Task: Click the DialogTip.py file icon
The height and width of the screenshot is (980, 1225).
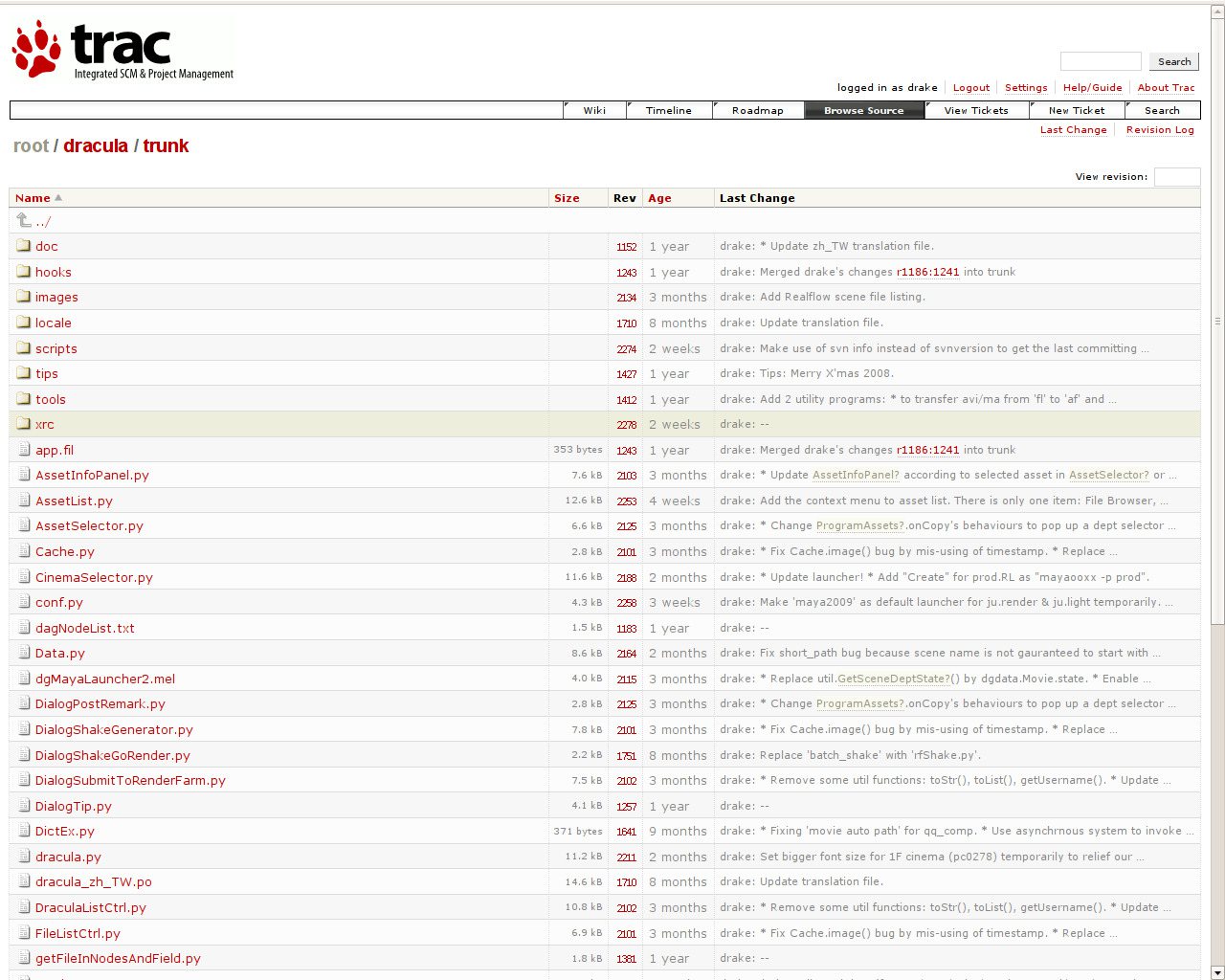Action: tap(25, 806)
